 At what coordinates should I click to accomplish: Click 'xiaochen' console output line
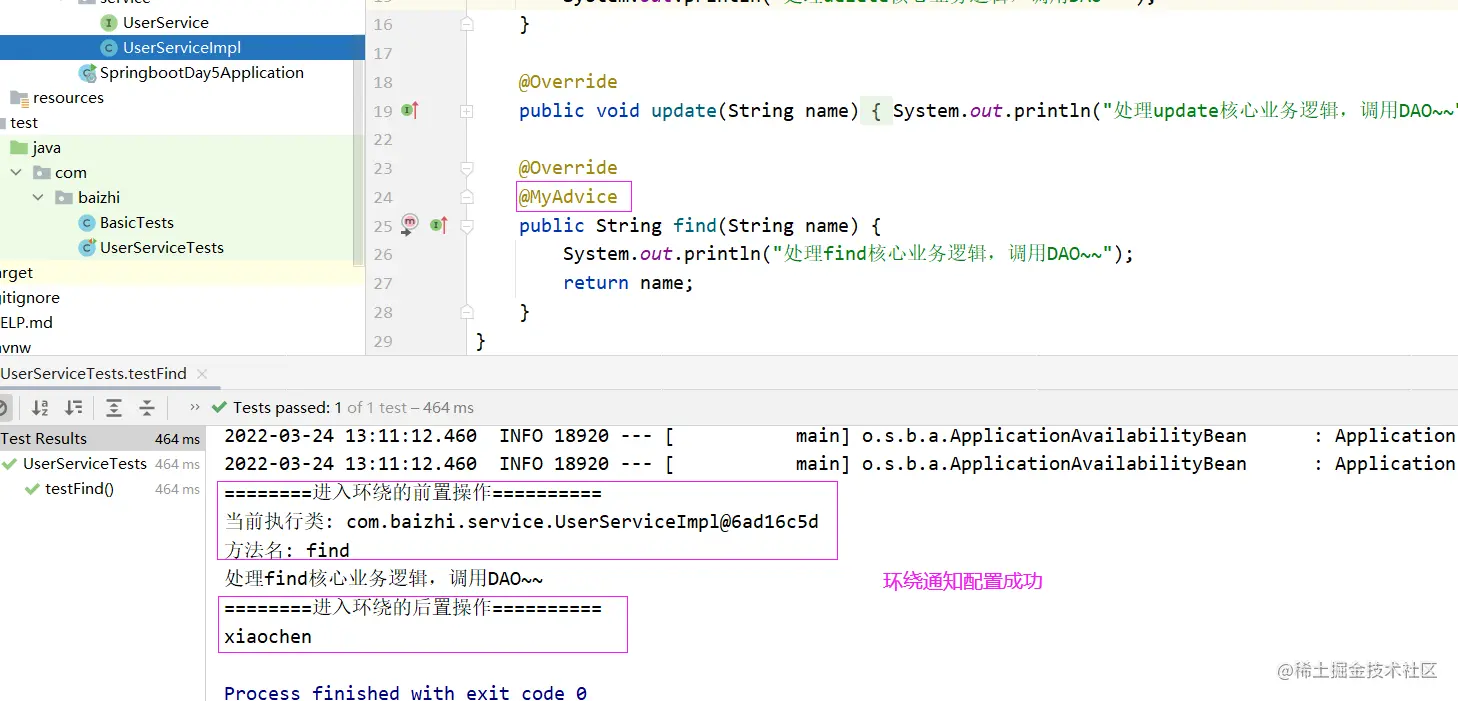(268, 637)
